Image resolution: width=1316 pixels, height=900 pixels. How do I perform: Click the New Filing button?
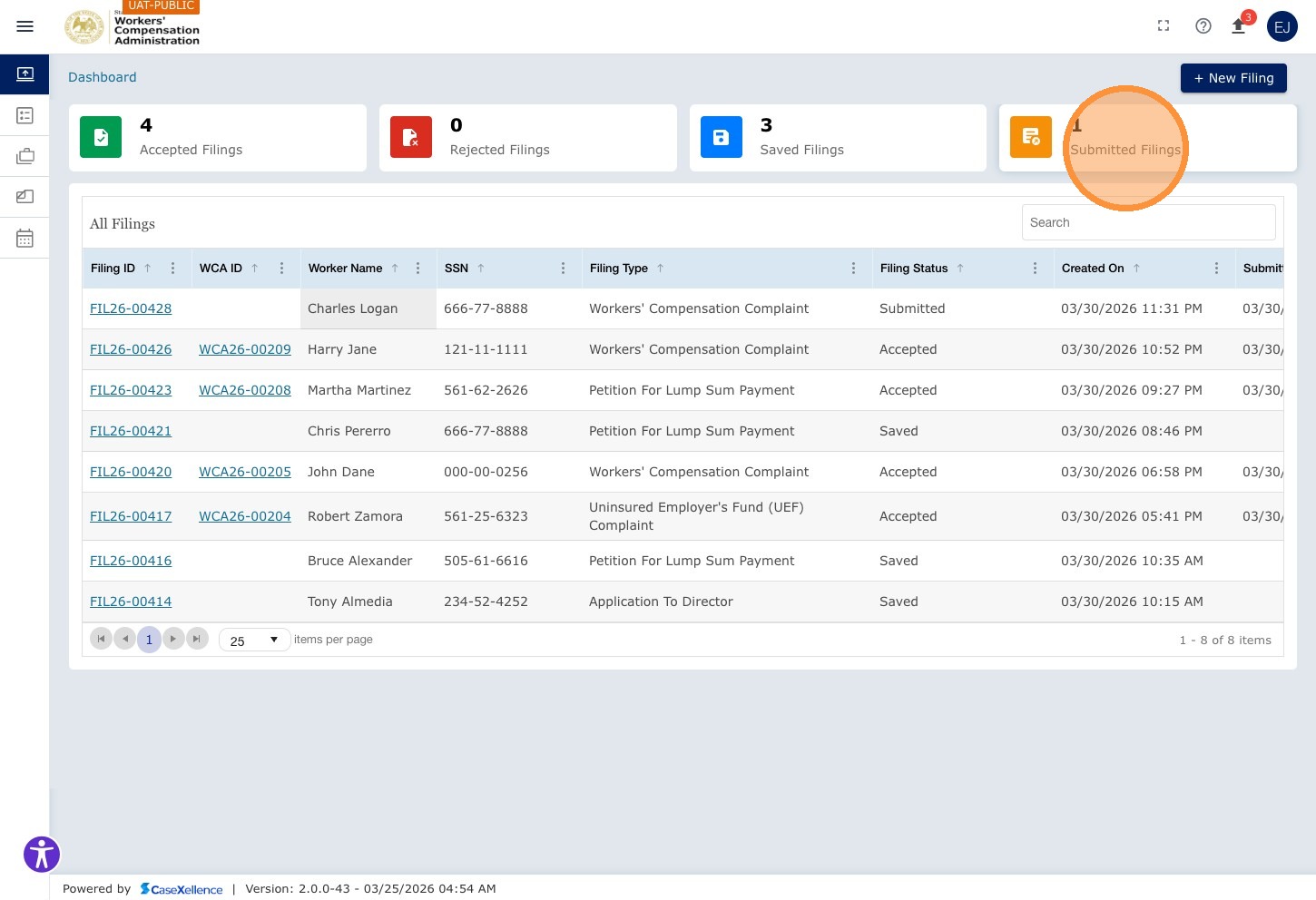coord(1233,78)
